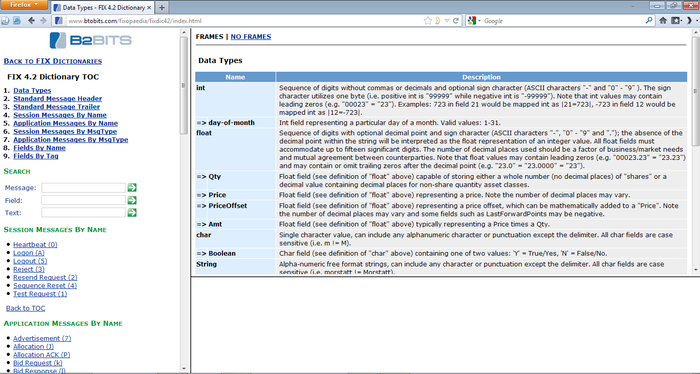The image size is (700, 374).
Task: Click the '=> day-of-month' name cell
Action: (235, 123)
